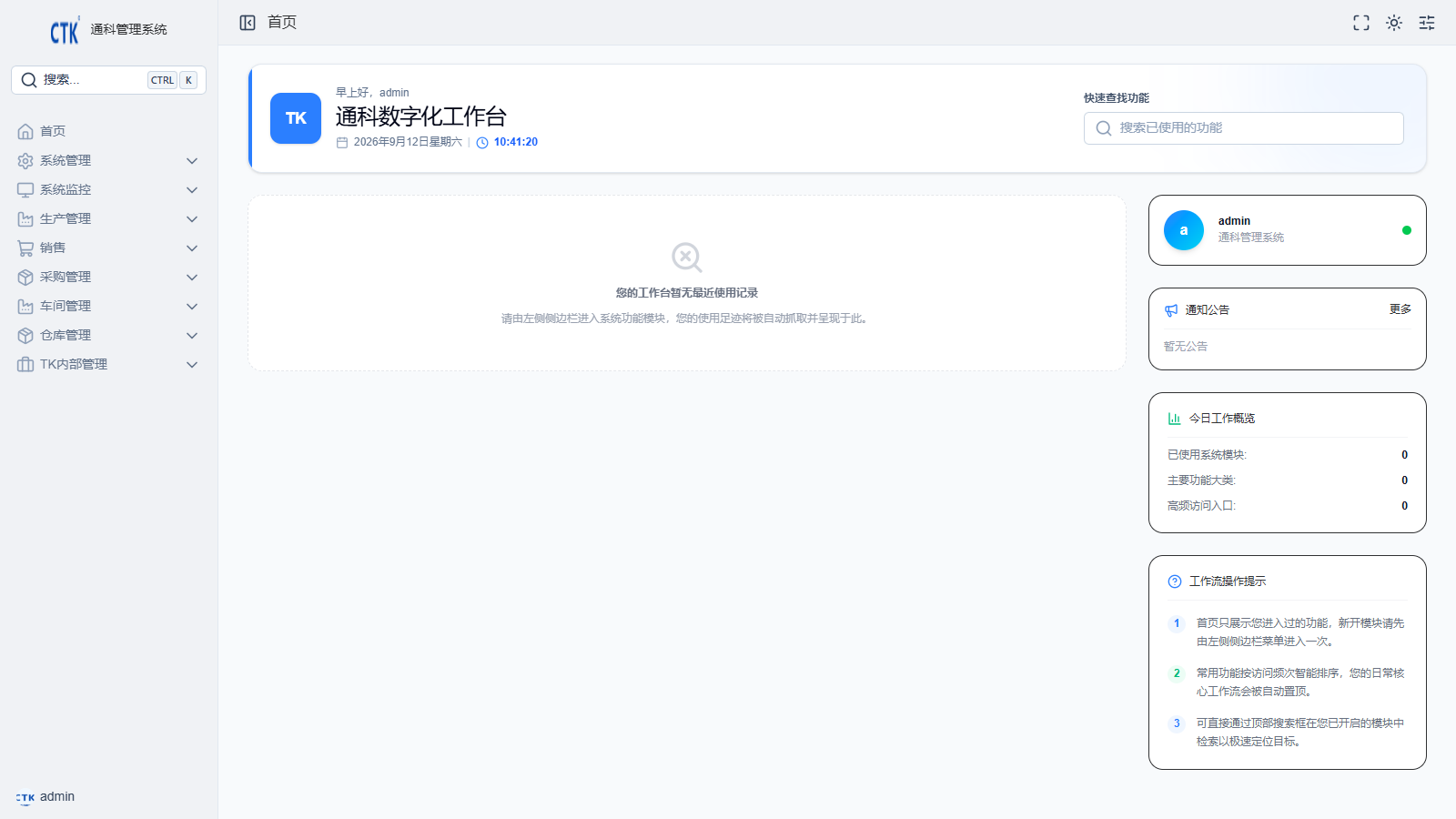This screenshot has height=819, width=1456.
Task: Toggle the light/dark theme sun icon
Action: pyautogui.click(x=1394, y=23)
